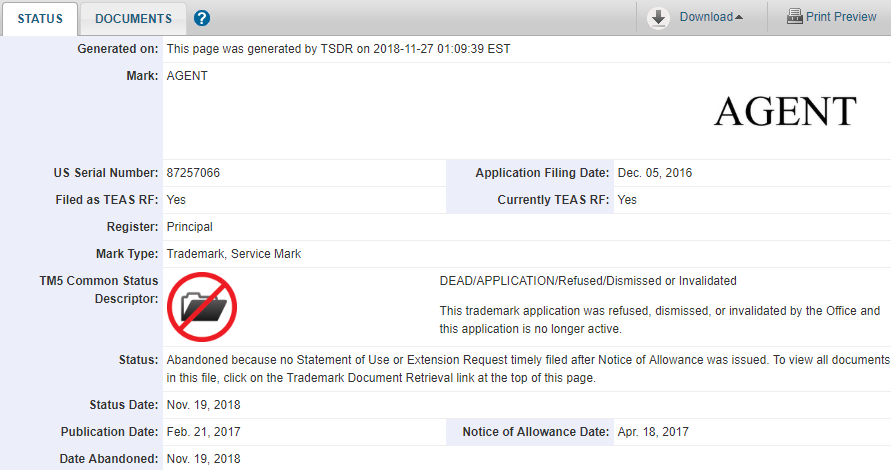Click the Application Filing Date value Dec. 05, 2016
The height and width of the screenshot is (470, 891).
[x=655, y=173]
